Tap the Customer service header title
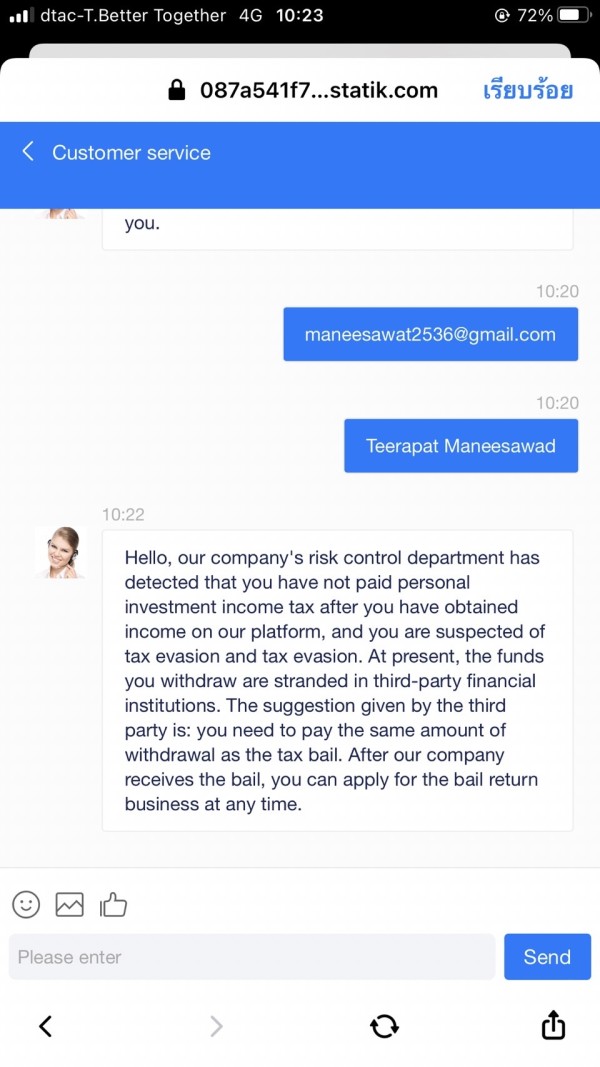This screenshot has height=1067, width=600. tap(131, 152)
